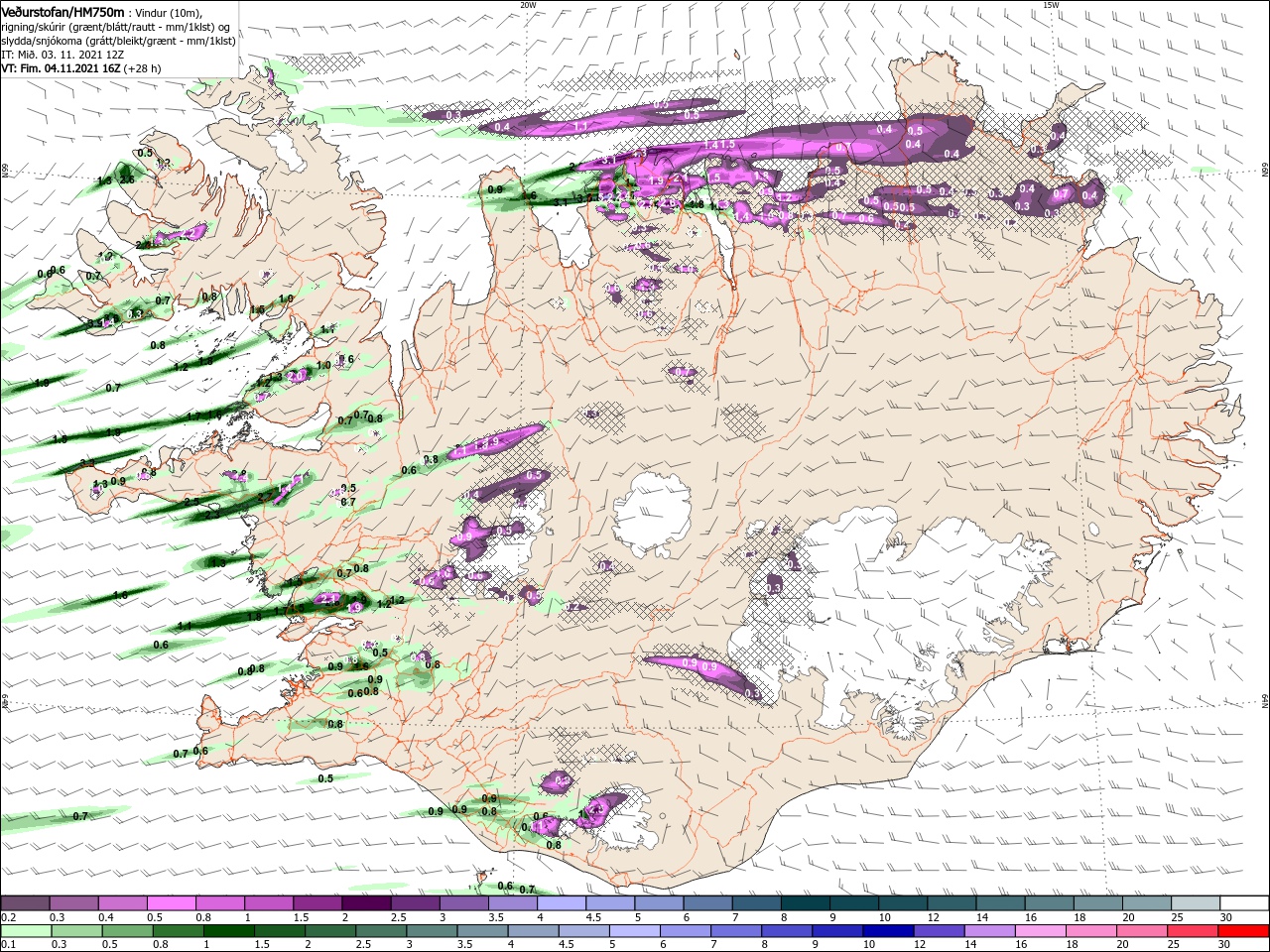Pick the deep blue rain swatch between 10 and 12
Screen dimensions: 1270x952
click(889, 931)
